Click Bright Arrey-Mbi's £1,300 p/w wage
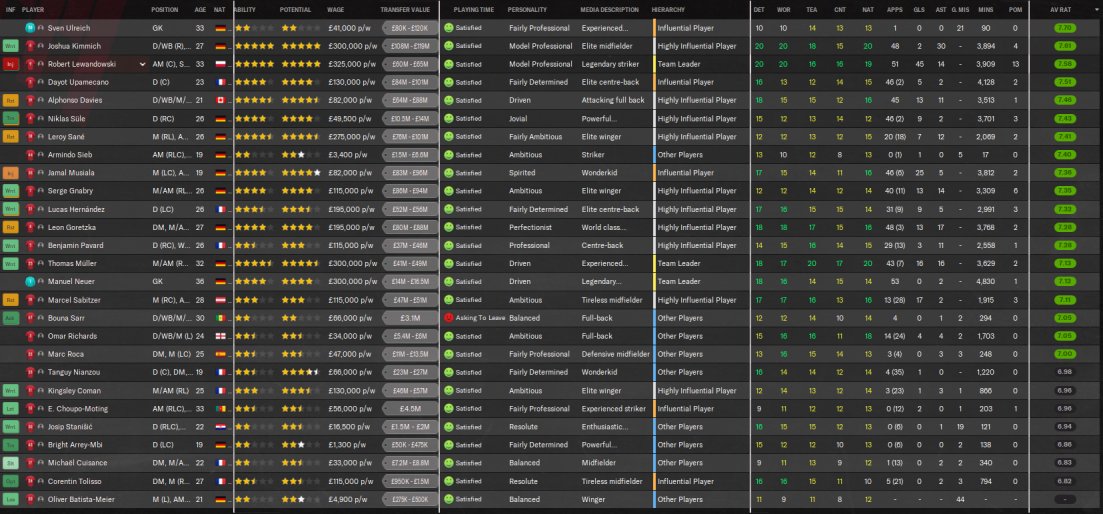 (x=347, y=444)
